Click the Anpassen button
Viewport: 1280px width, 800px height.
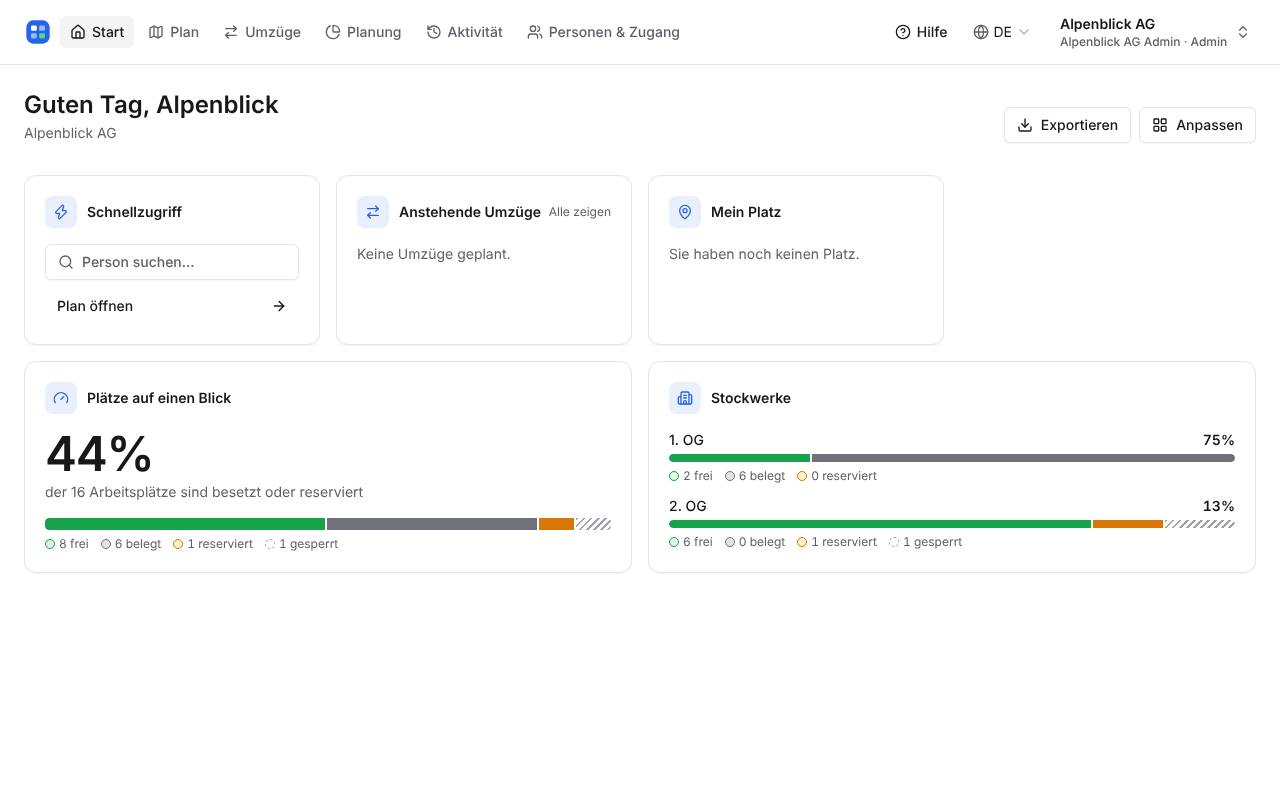[x=1197, y=125]
